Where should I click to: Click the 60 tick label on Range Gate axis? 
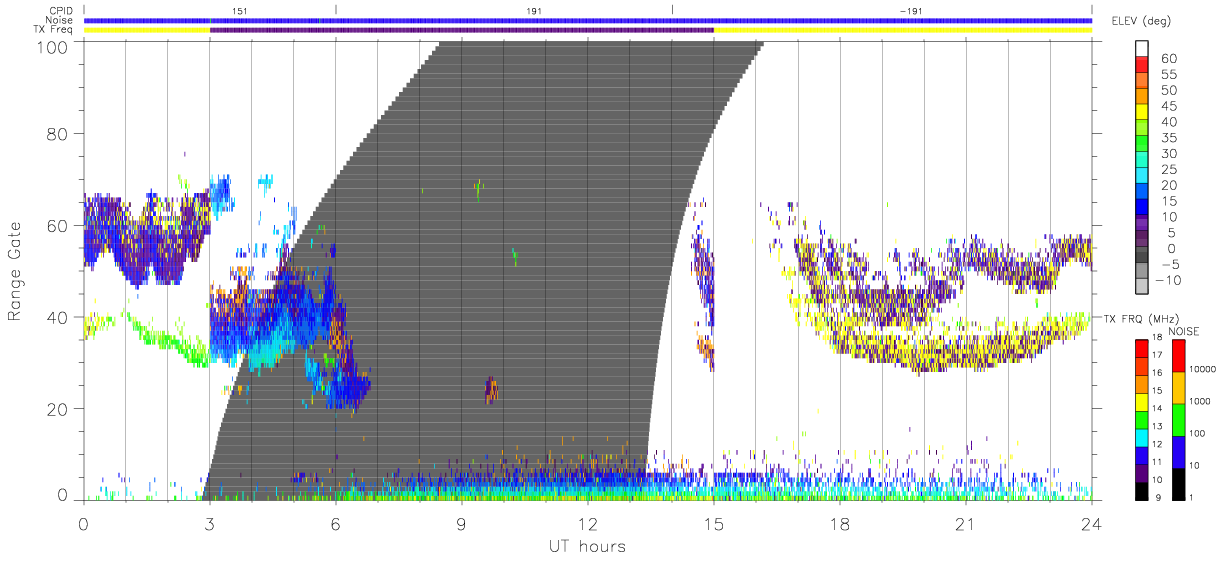(x=57, y=225)
